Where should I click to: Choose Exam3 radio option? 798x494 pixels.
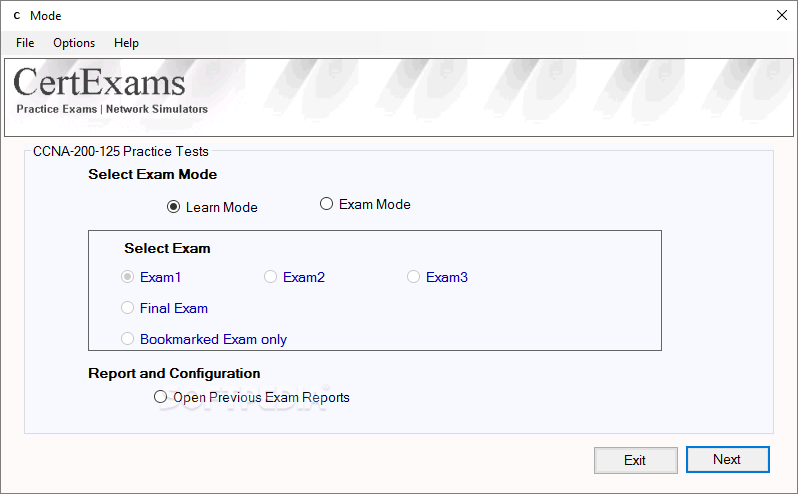(437, 277)
